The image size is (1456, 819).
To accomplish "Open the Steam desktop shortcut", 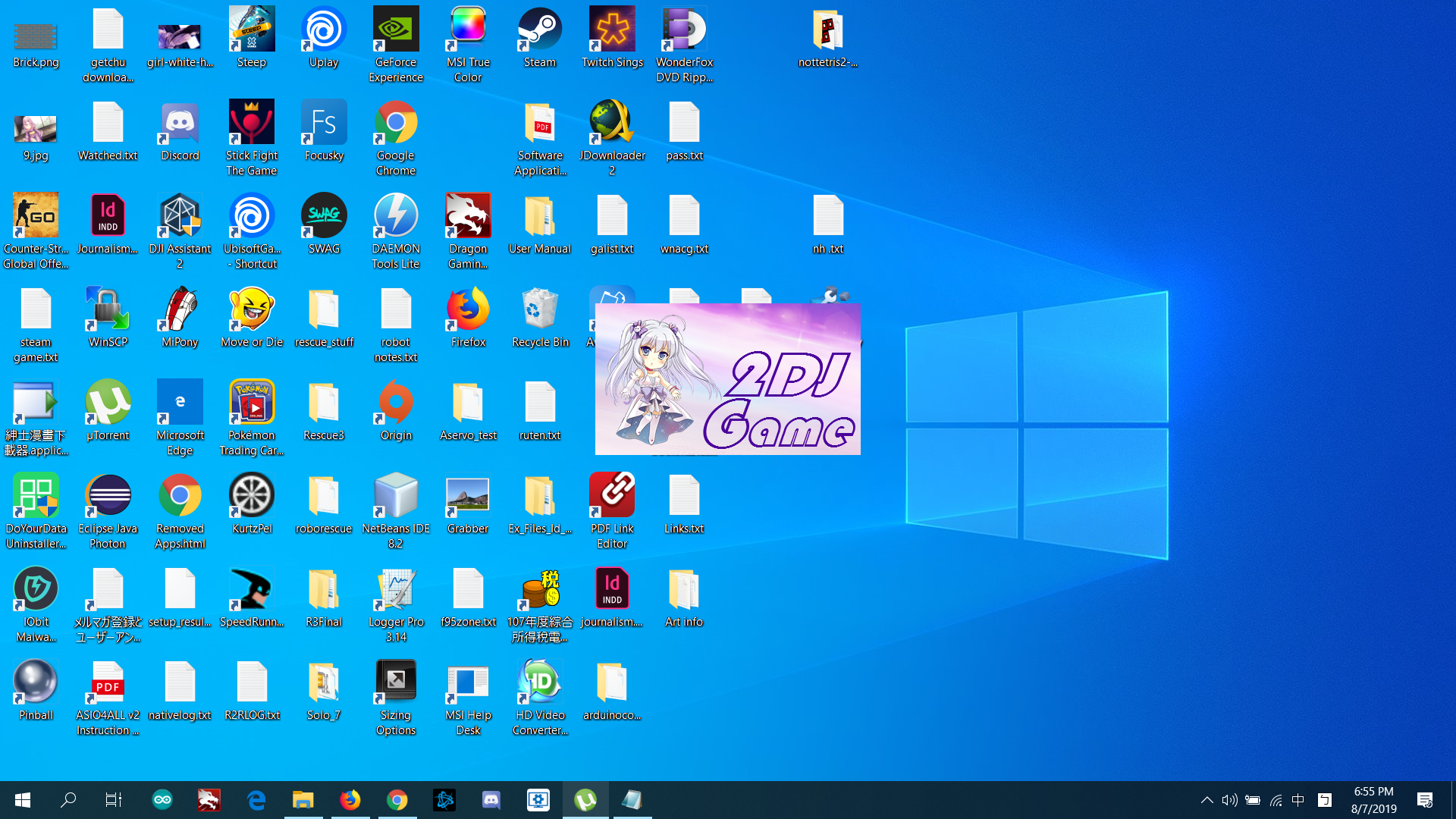I will 540,38.
